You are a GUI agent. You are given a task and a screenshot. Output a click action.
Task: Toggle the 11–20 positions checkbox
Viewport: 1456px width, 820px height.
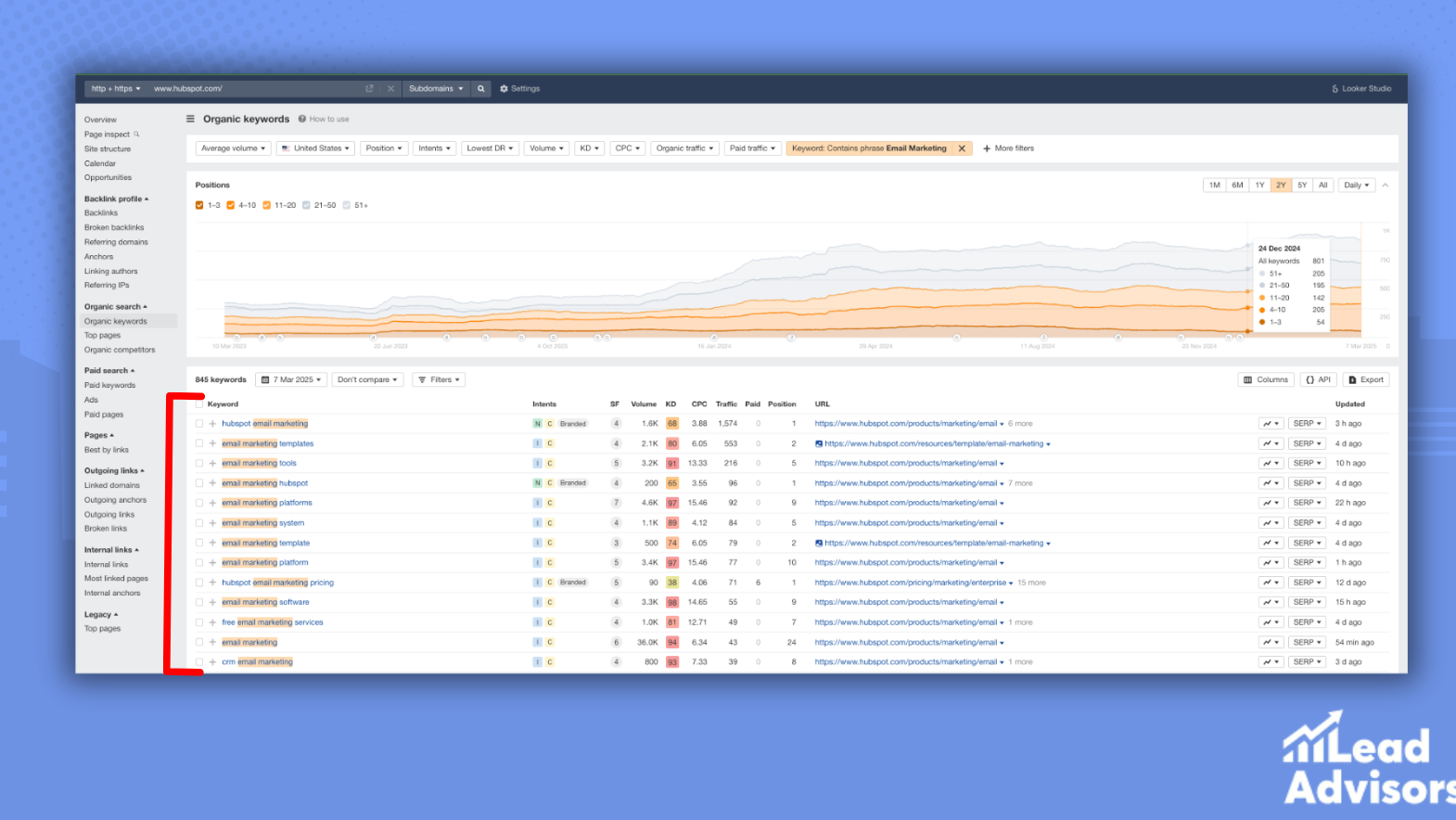(266, 205)
